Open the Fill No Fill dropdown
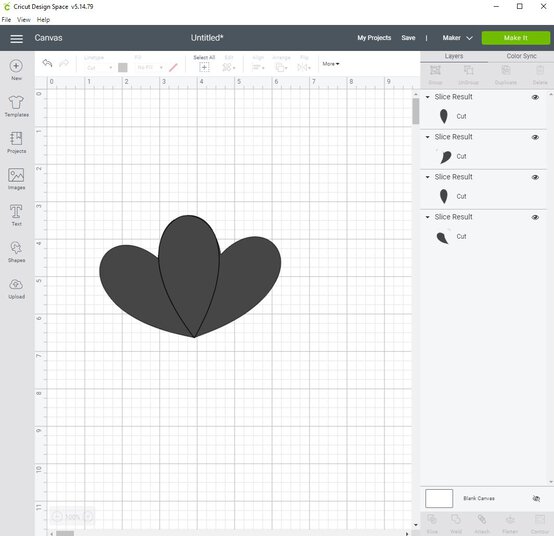Image resolution: width=554 pixels, height=536 pixels. [x=150, y=67]
